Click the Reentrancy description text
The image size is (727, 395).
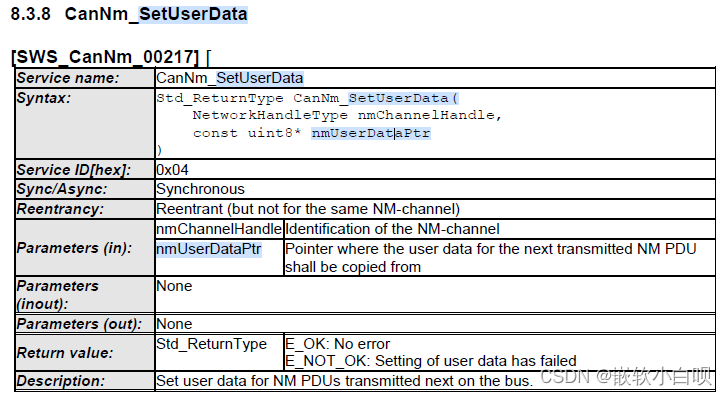308,209
